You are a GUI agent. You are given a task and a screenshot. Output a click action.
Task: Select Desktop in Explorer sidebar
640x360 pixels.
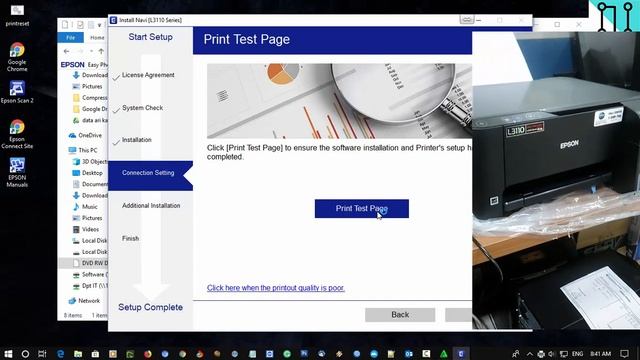(88, 173)
